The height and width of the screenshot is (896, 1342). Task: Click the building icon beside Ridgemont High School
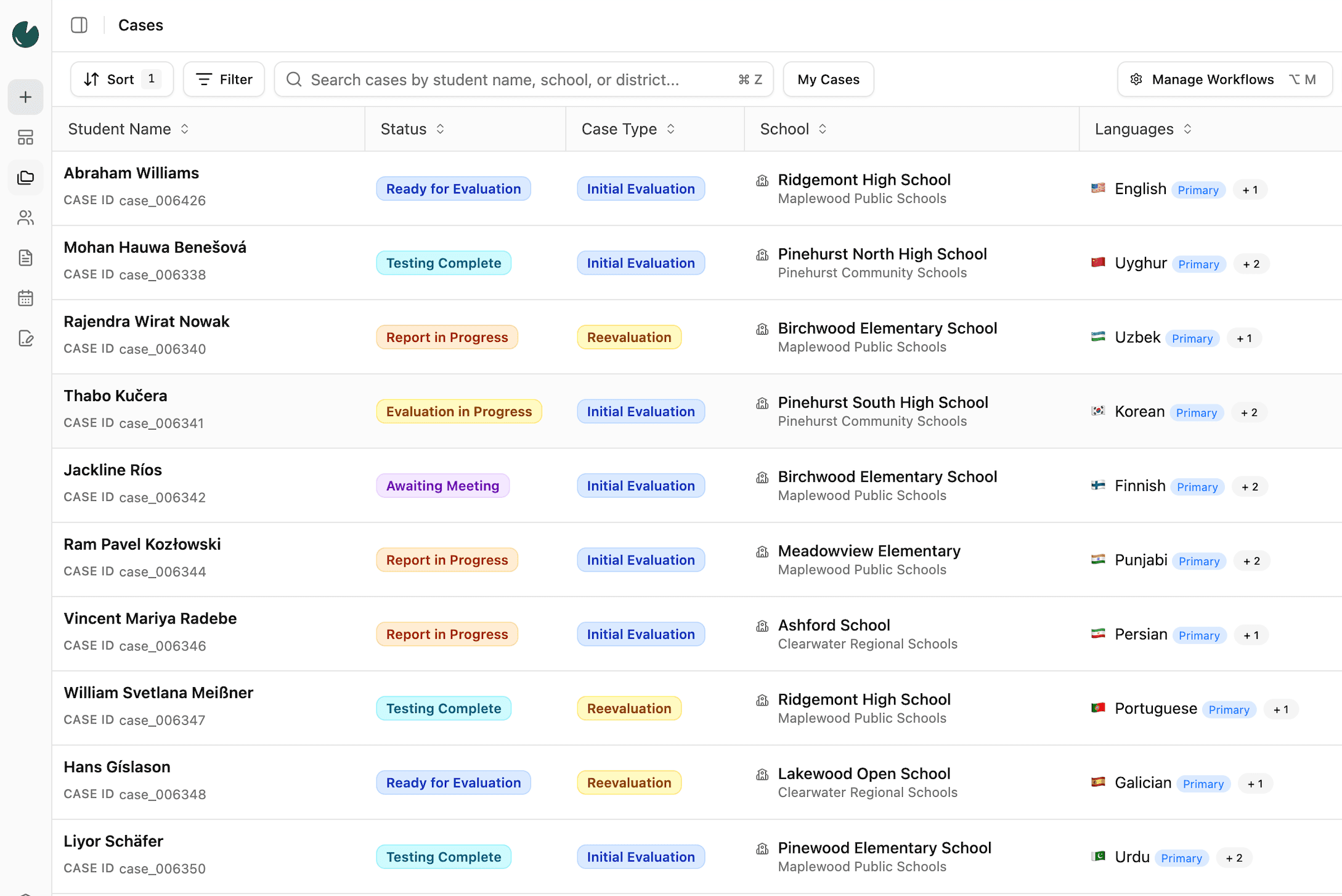click(x=762, y=180)
